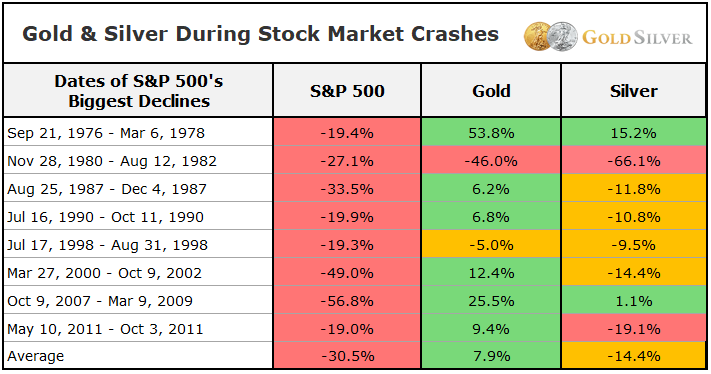Select the S&P 500 column header
The height and width of the screenshot is (374, 711).
coord(347,91)
